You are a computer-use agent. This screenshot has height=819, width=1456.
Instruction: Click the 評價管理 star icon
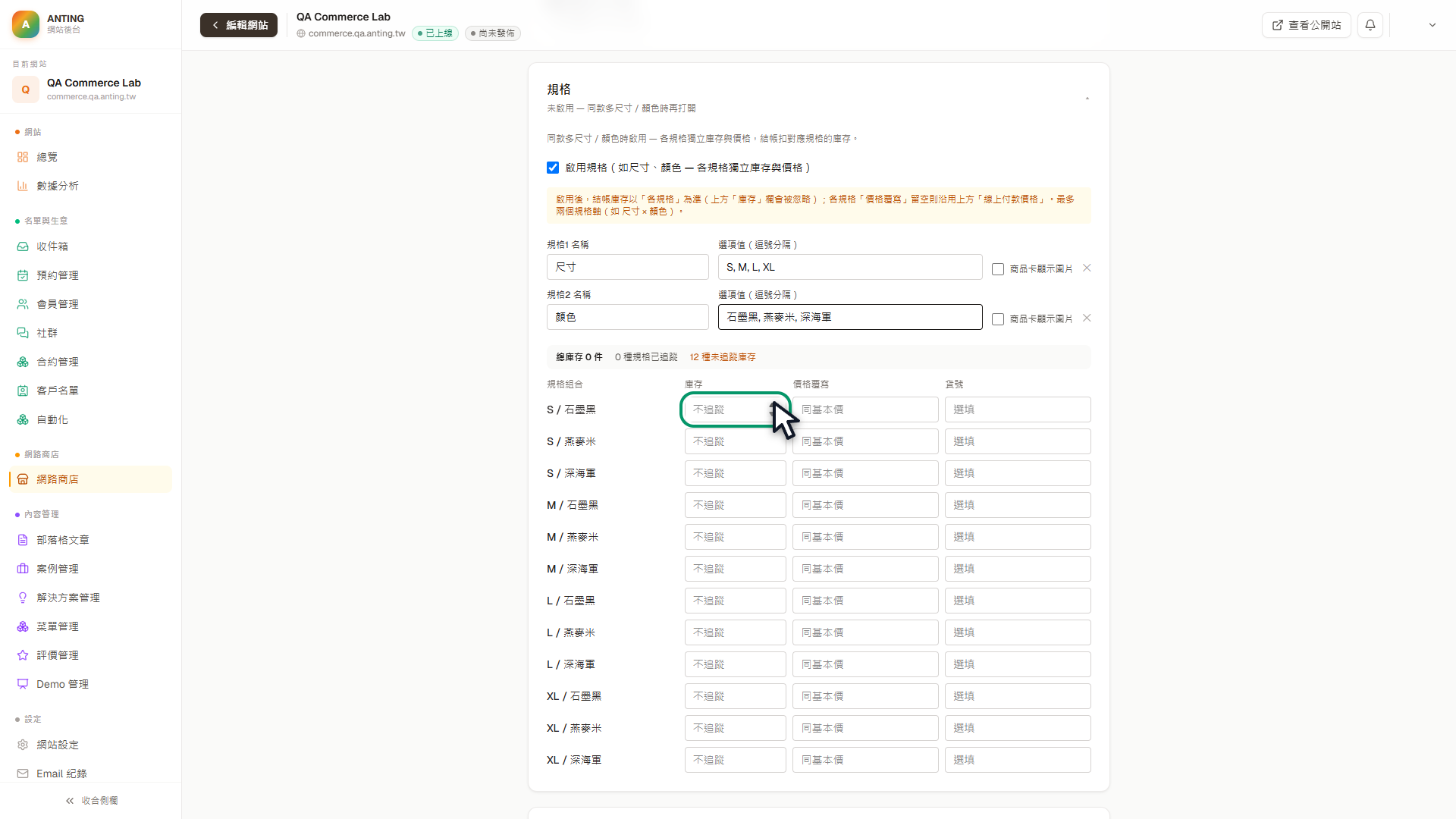[23, 655]
